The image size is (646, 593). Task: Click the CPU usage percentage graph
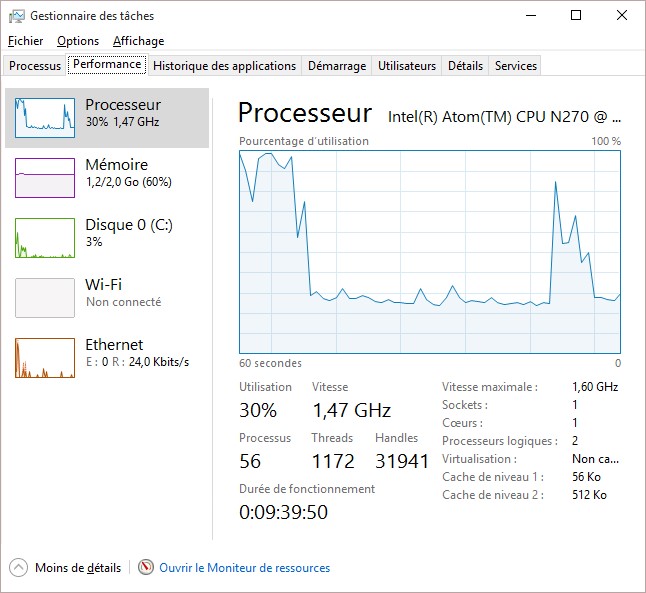[x=430, y=251]
